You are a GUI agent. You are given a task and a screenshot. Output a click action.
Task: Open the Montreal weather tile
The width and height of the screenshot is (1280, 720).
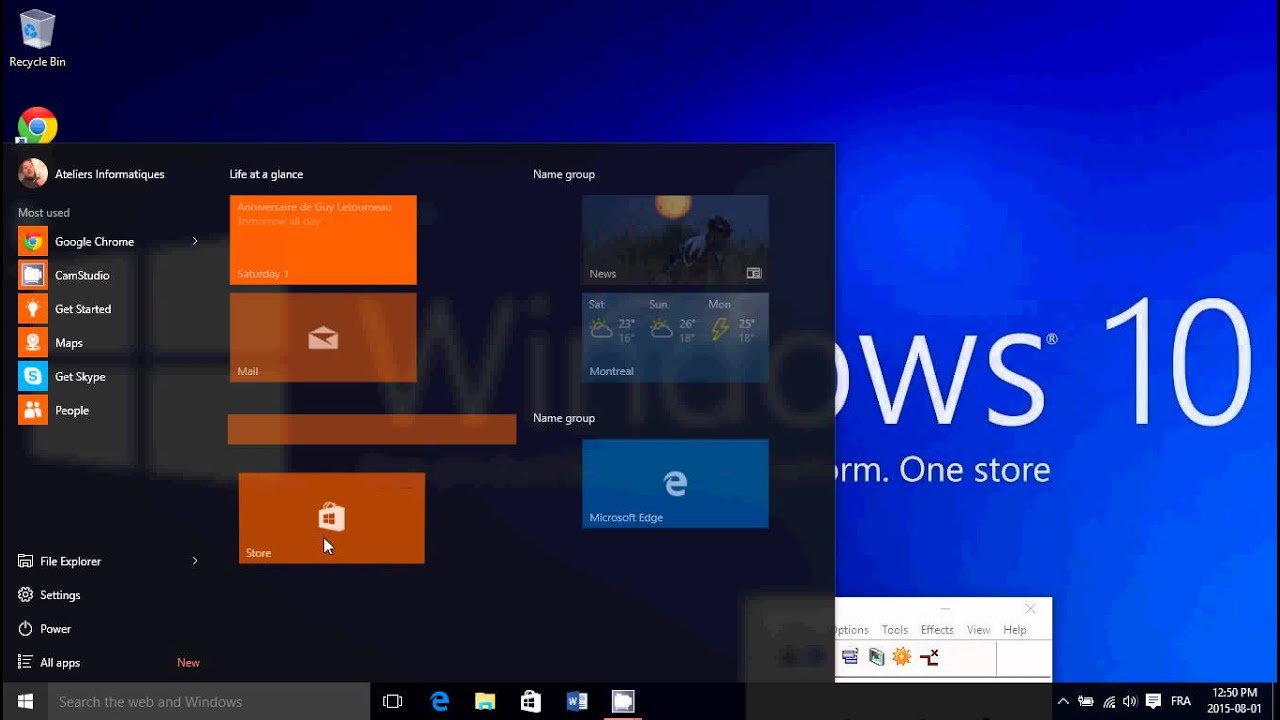(x=675, y=337)
